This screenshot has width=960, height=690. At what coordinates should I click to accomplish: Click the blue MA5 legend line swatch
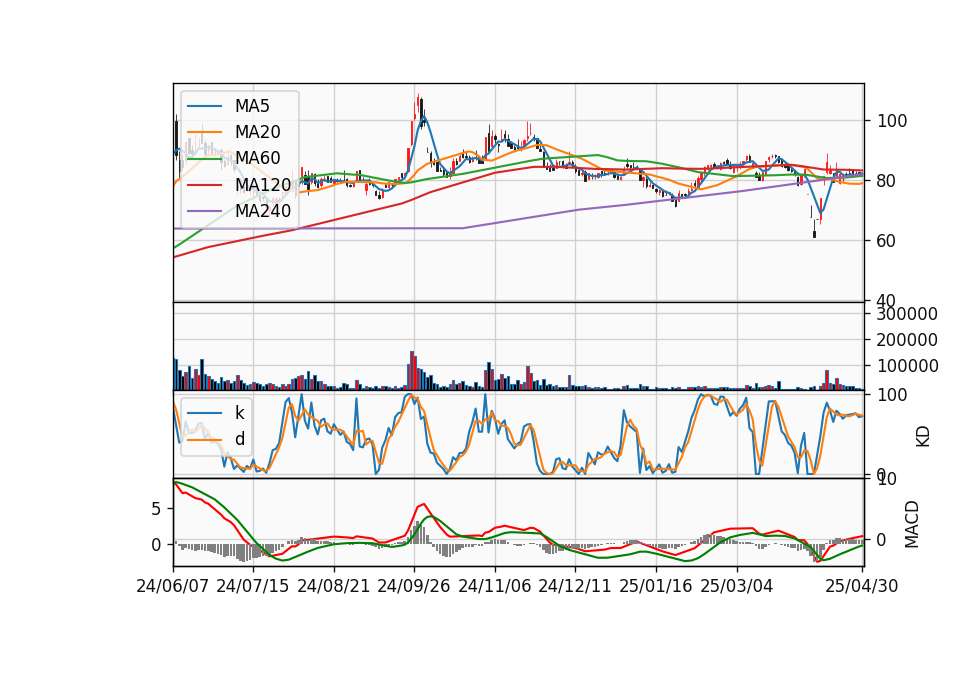204,106
